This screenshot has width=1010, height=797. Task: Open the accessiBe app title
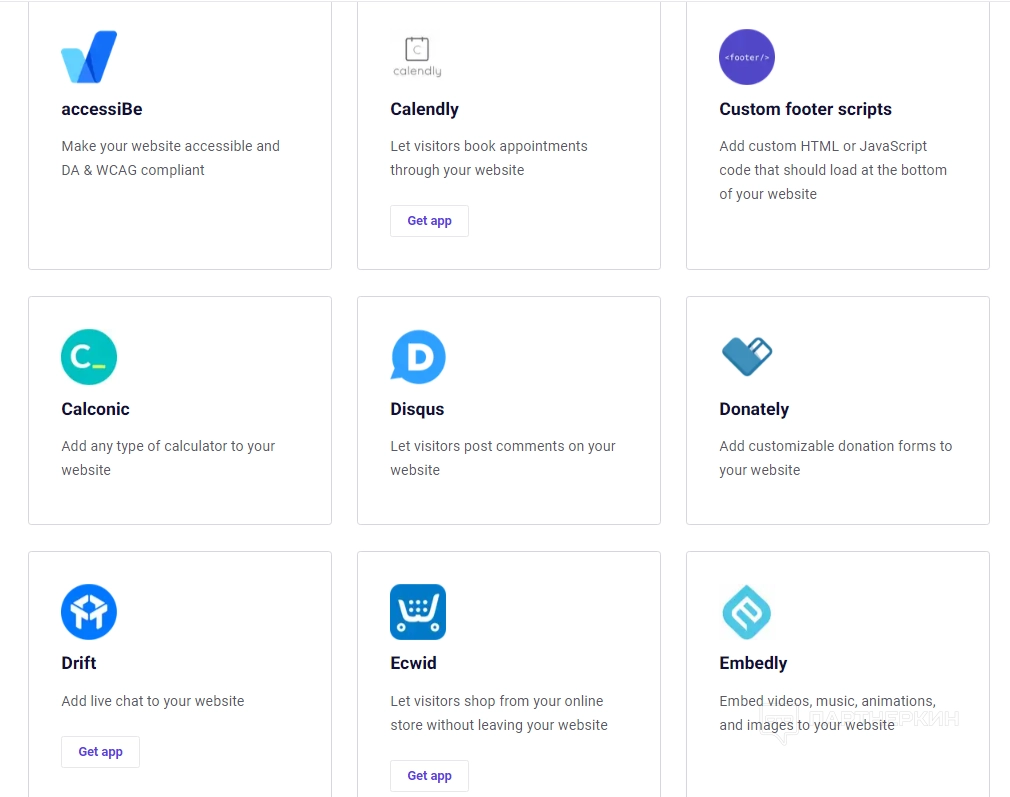tap(101, 109)
